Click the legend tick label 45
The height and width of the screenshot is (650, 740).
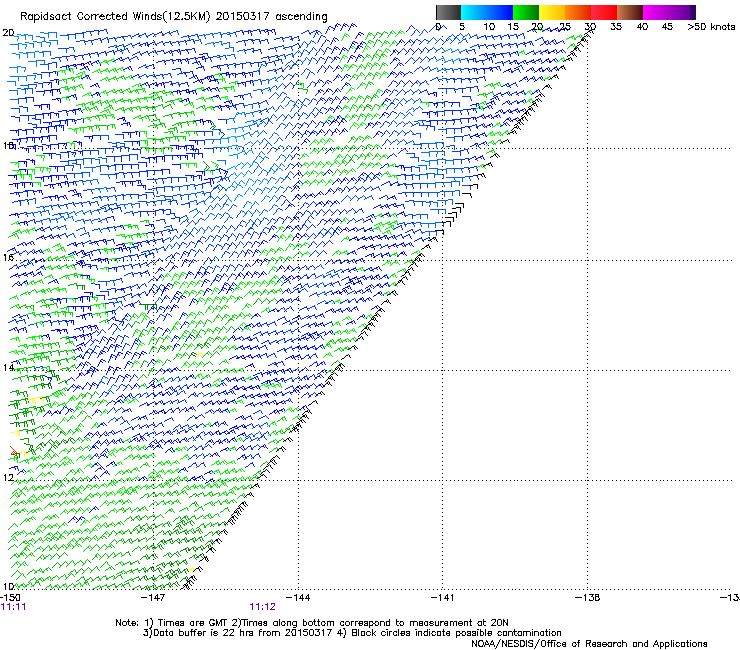[667, 27]
